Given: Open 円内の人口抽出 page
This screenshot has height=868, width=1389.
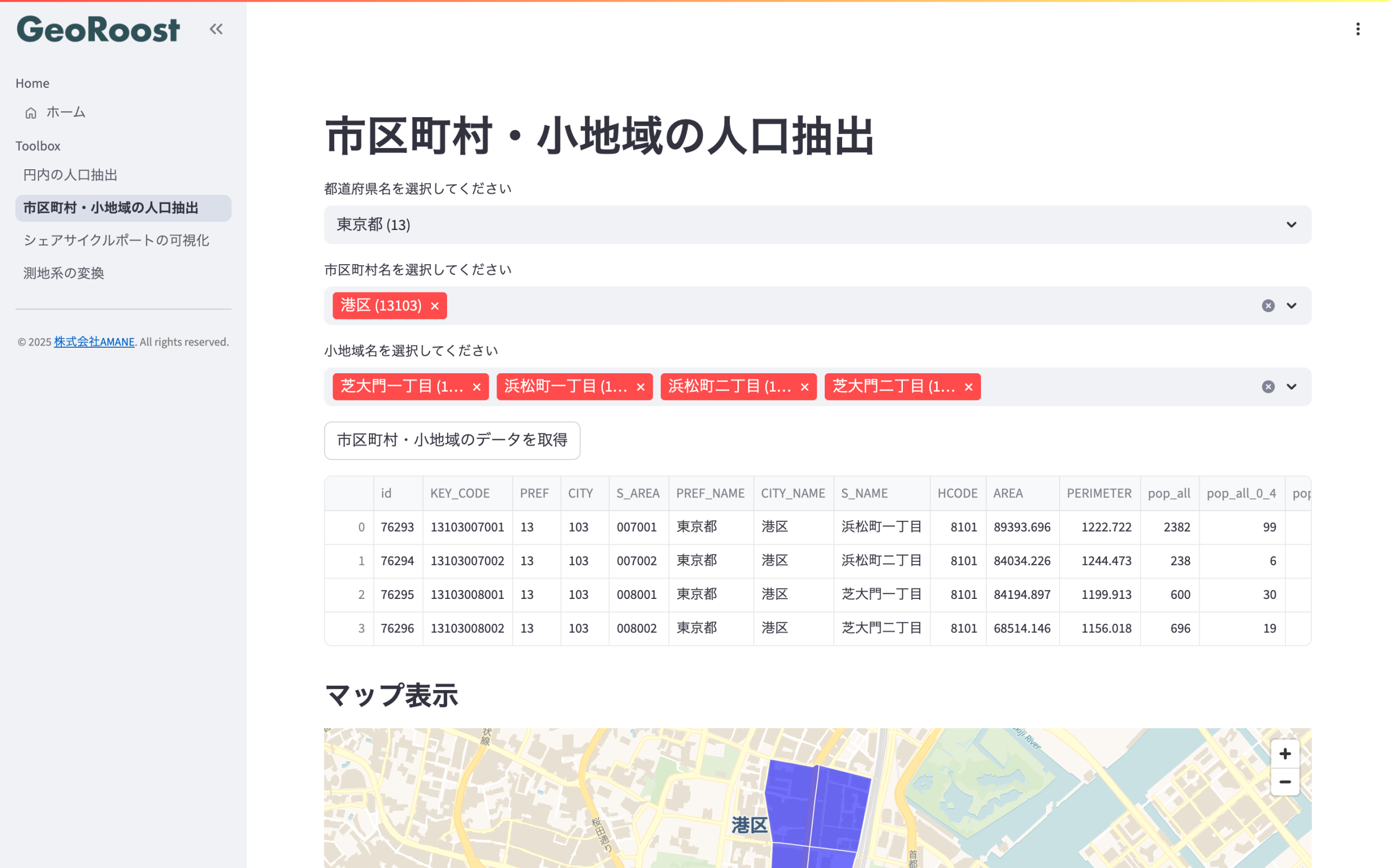Looking at the screenshot, I should pos(70,175).
